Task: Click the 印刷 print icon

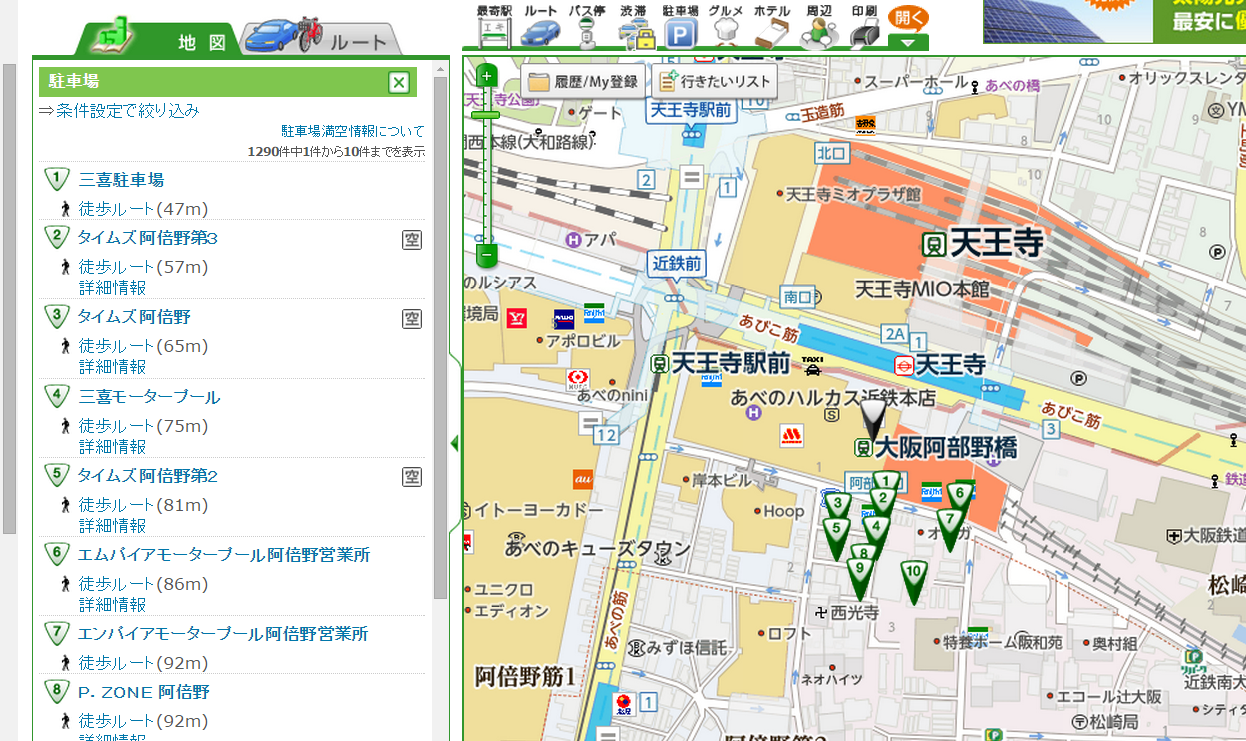Action: 864,26
